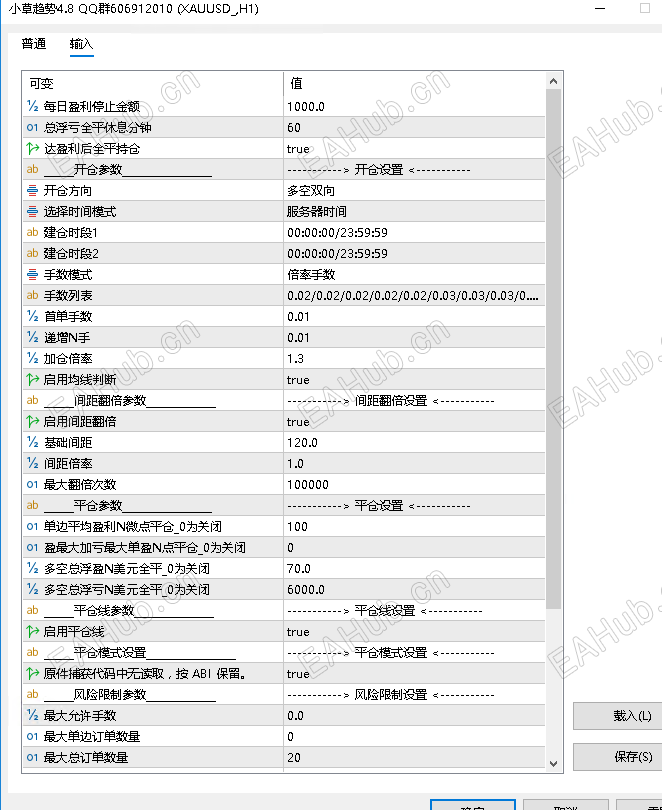This screenshot has width=662, height=810.
Task: Click the 01 icon beside 单边平均盈利N微点平仓
Action: pyautogui.click(x=33, y=527)
